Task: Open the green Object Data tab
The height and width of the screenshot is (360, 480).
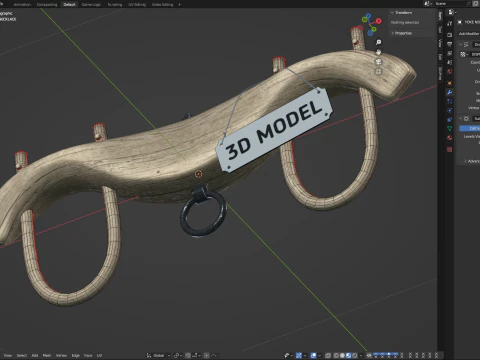Action: click(450, 128)
